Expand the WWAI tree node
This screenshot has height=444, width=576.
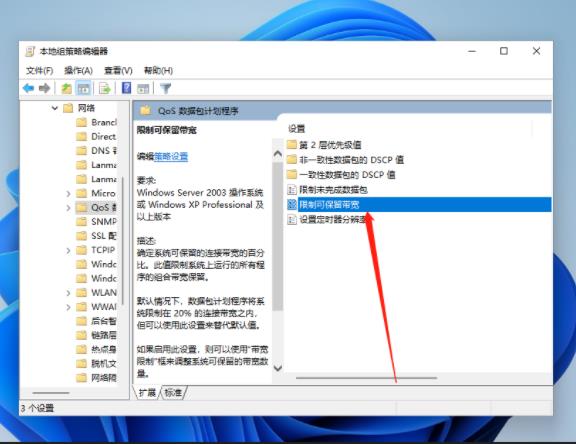68,307
